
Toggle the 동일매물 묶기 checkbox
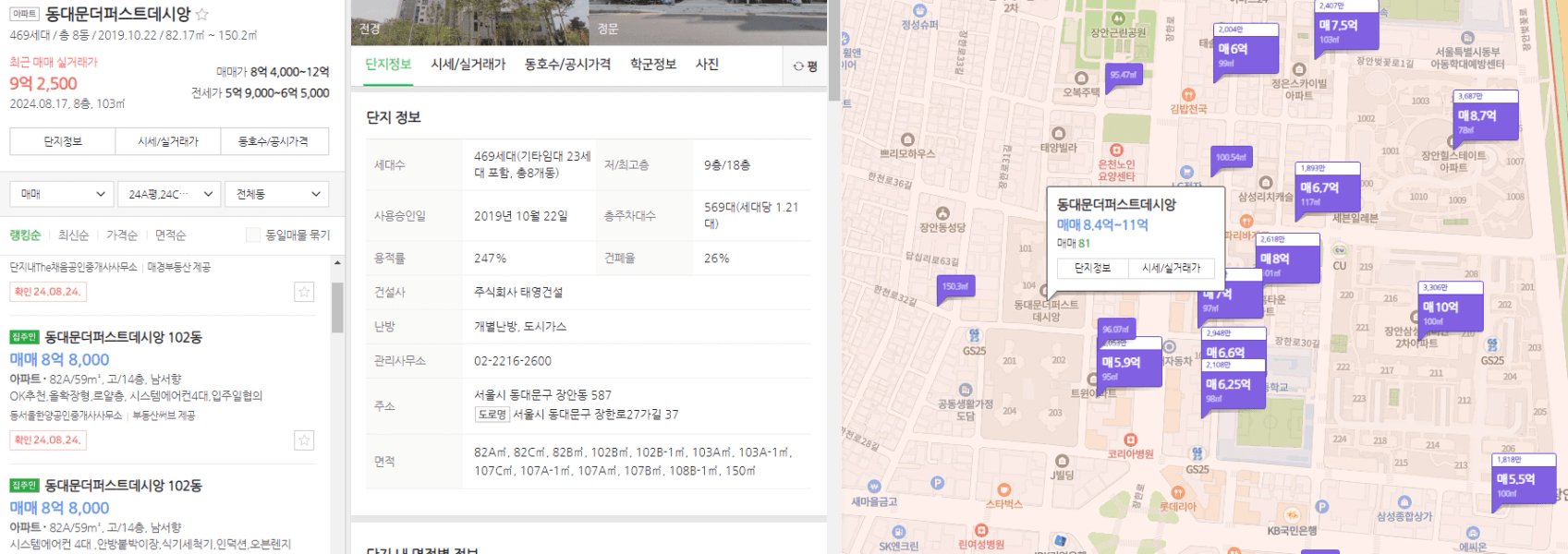[252, 235]
